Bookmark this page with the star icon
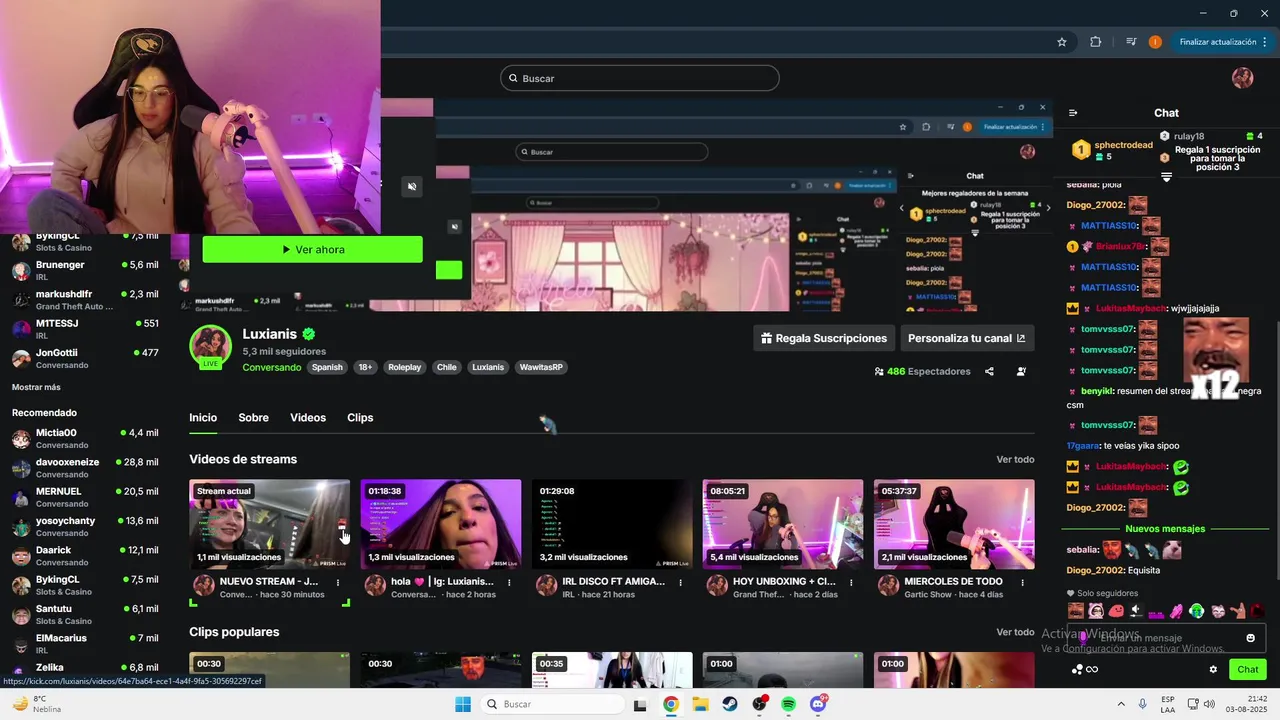The height and width of the screenshot is (720, 1280). [1062, 42]
